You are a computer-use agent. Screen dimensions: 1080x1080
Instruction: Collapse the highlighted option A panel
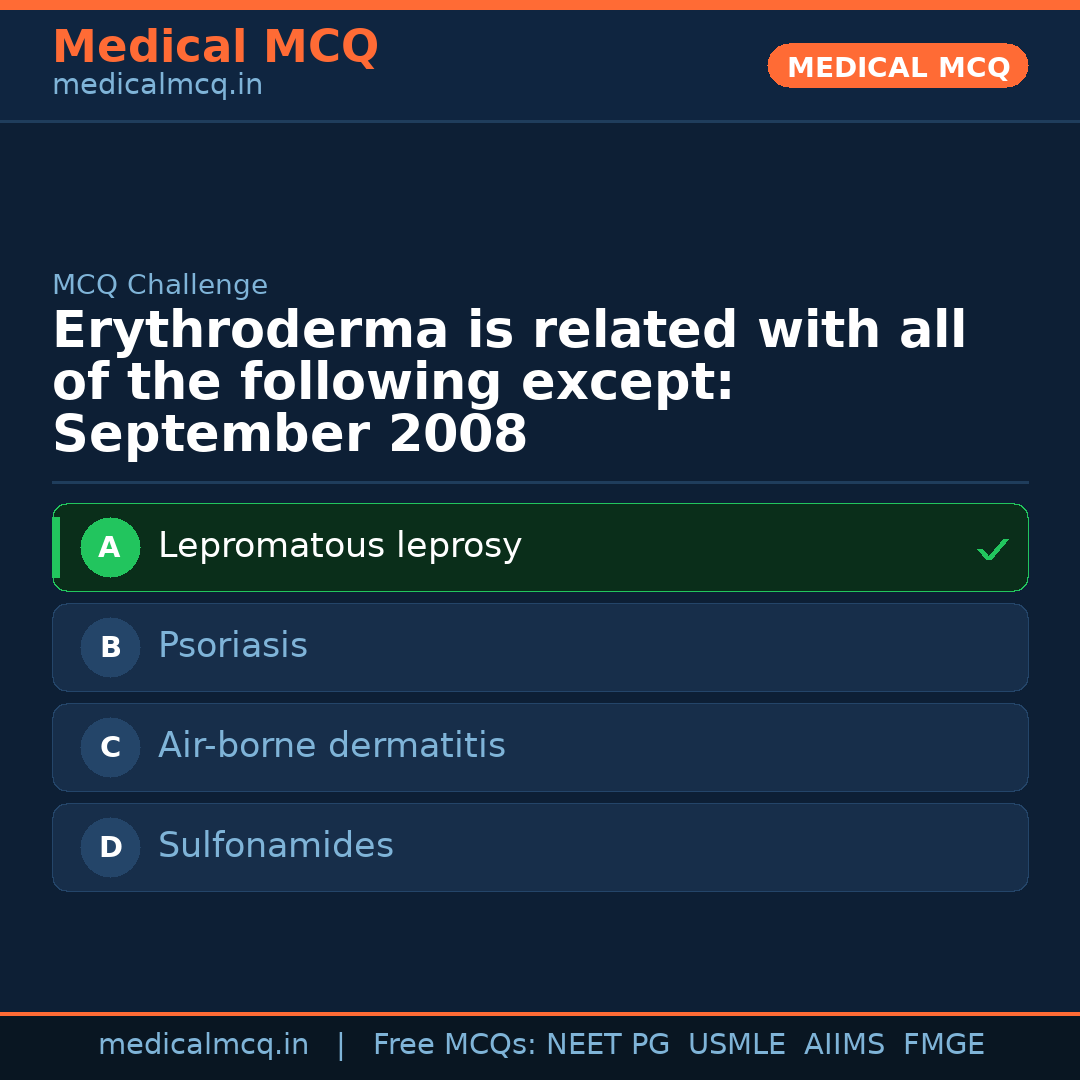pos(540,547)
